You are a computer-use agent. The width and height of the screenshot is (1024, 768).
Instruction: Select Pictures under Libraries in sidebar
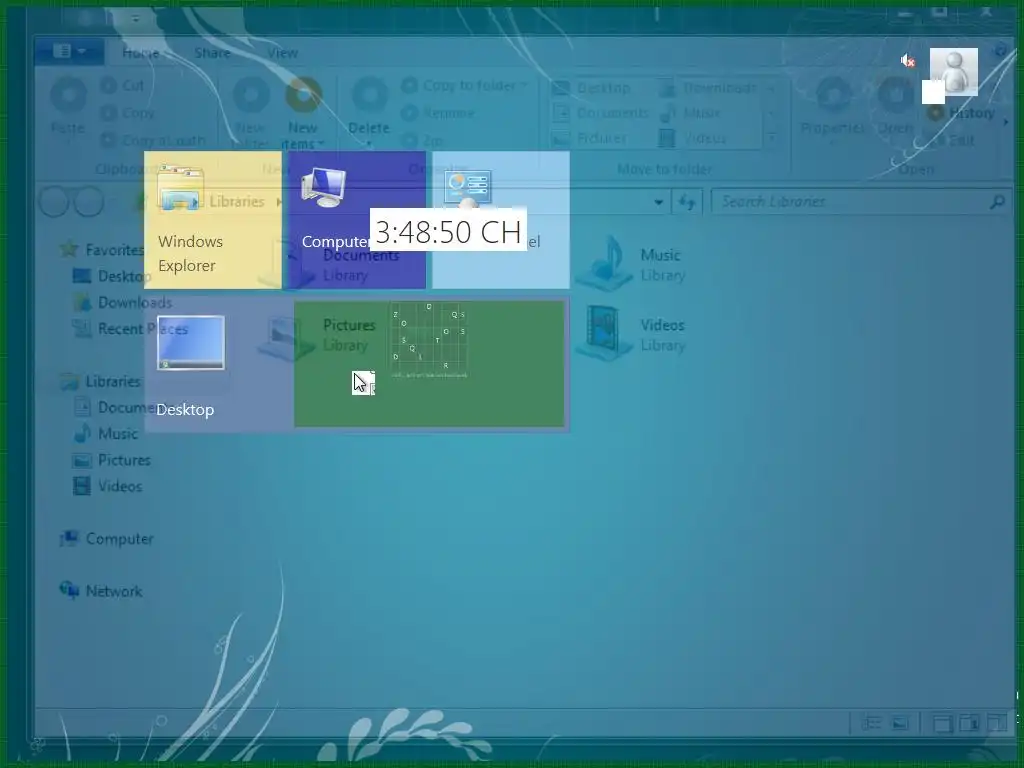112,460
